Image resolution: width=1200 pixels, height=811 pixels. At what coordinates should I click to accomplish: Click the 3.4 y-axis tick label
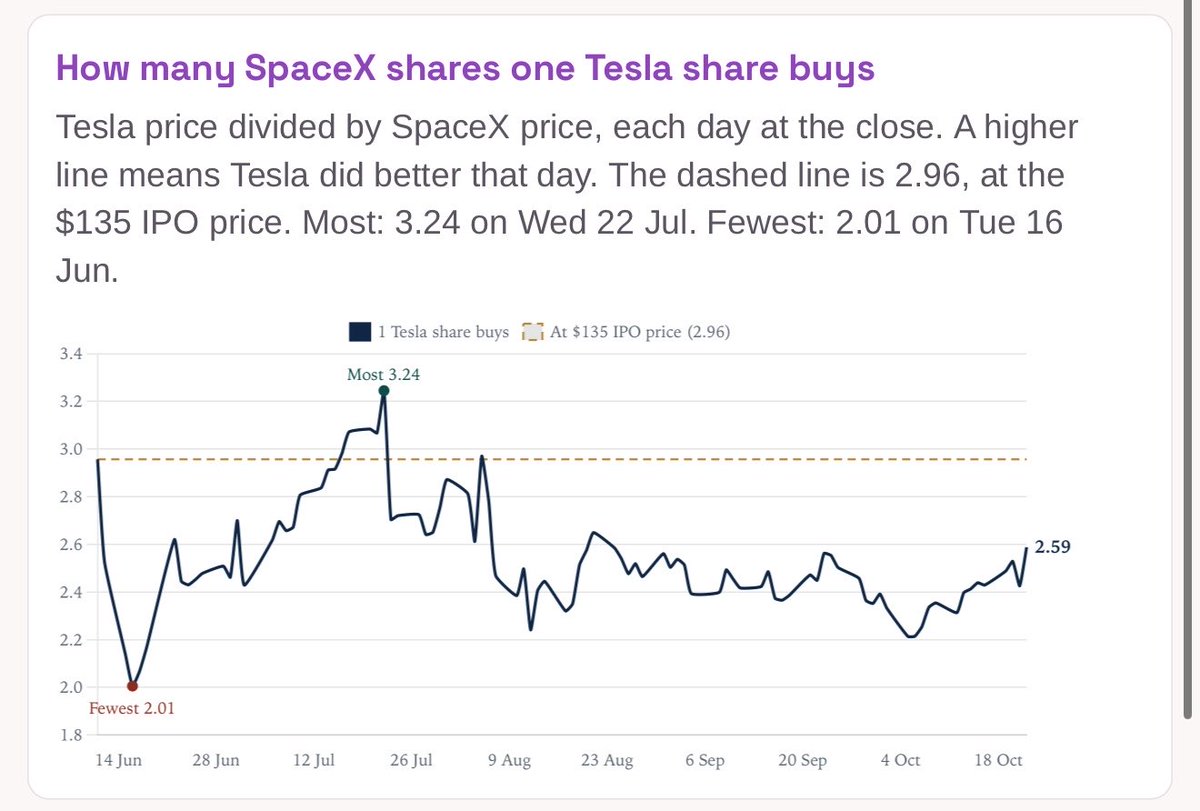click(70, 354)
